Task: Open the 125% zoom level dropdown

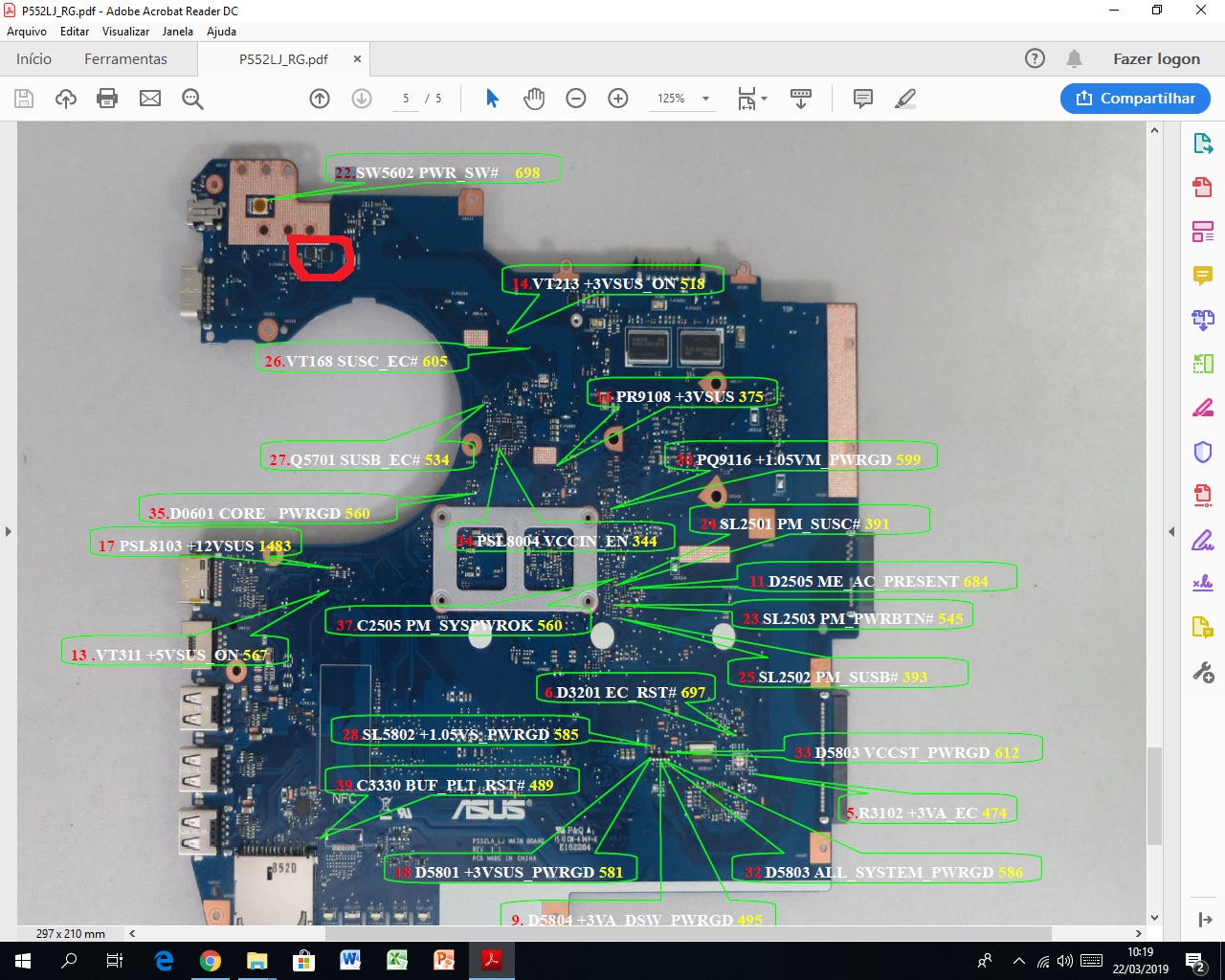Action: click(706, 99)
